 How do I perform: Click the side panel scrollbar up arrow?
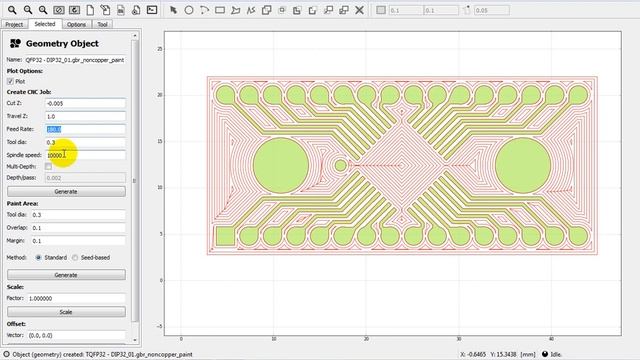click(135, 36)
